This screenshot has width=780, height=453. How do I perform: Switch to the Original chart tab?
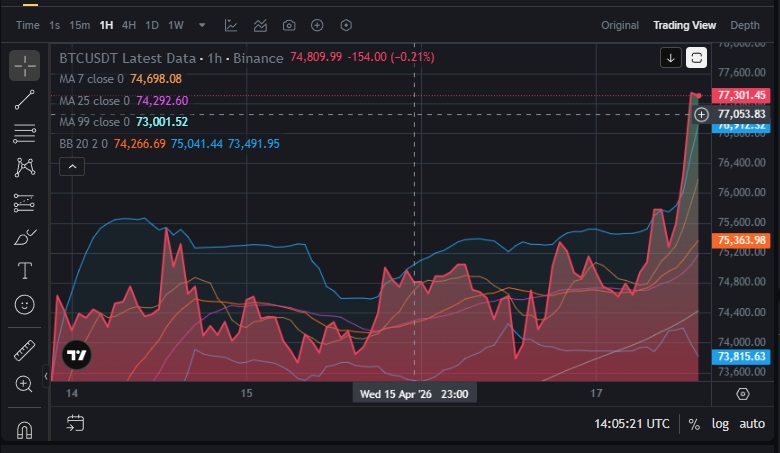click(620, 25)
